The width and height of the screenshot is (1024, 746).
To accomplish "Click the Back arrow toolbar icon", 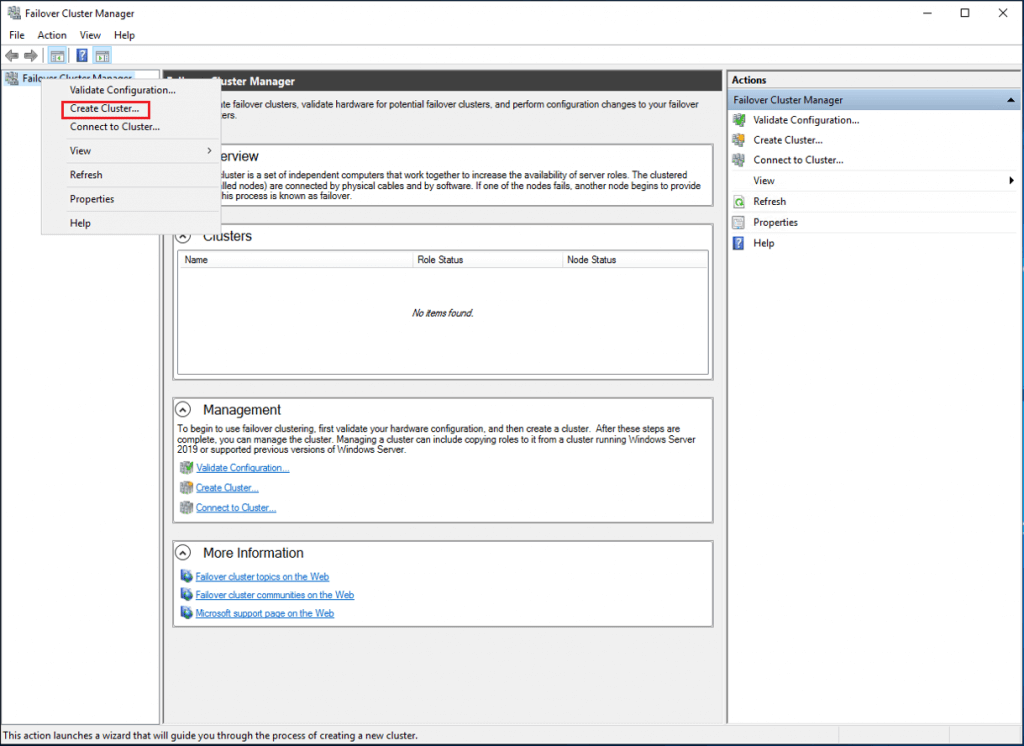I will [x=12, y=56].
